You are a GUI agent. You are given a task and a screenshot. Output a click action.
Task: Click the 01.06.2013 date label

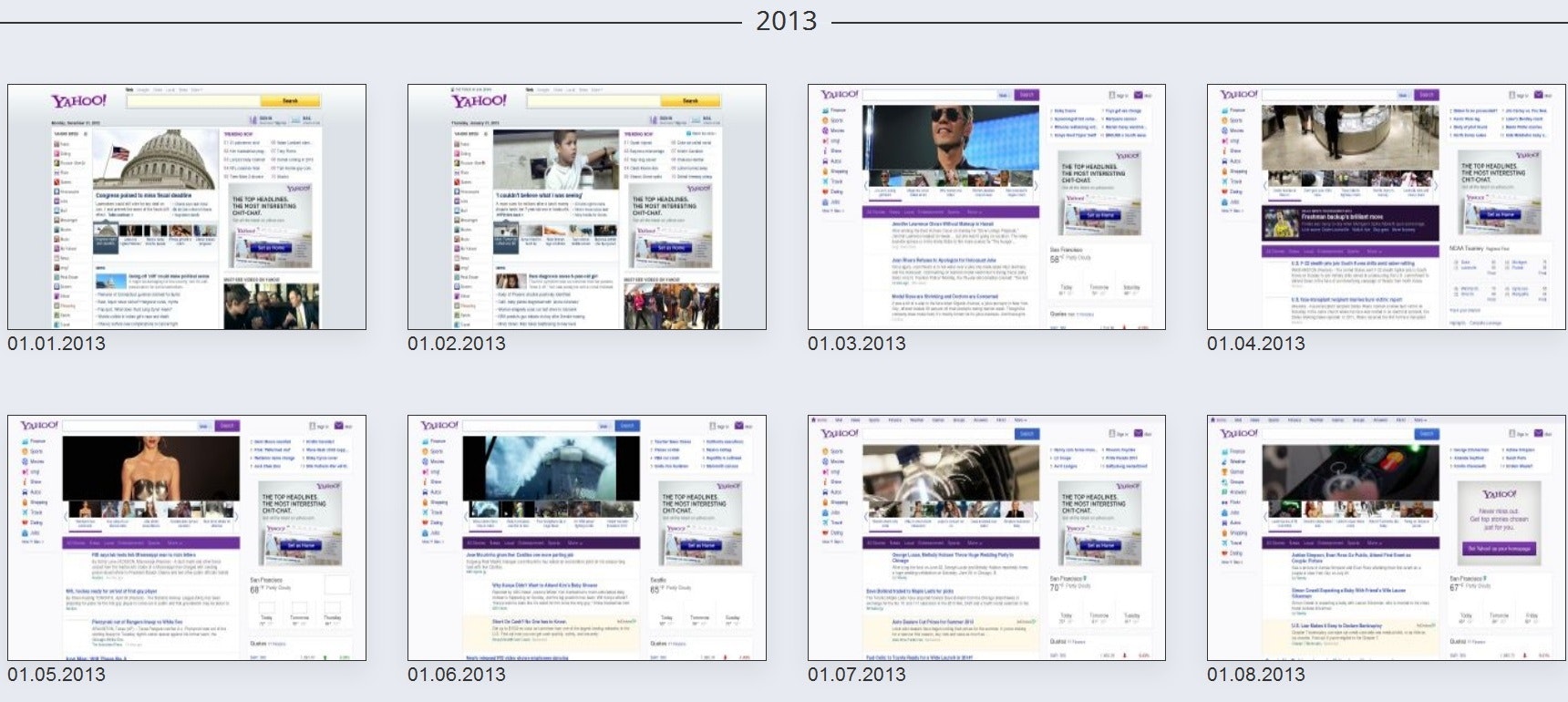tap(457, 675)
